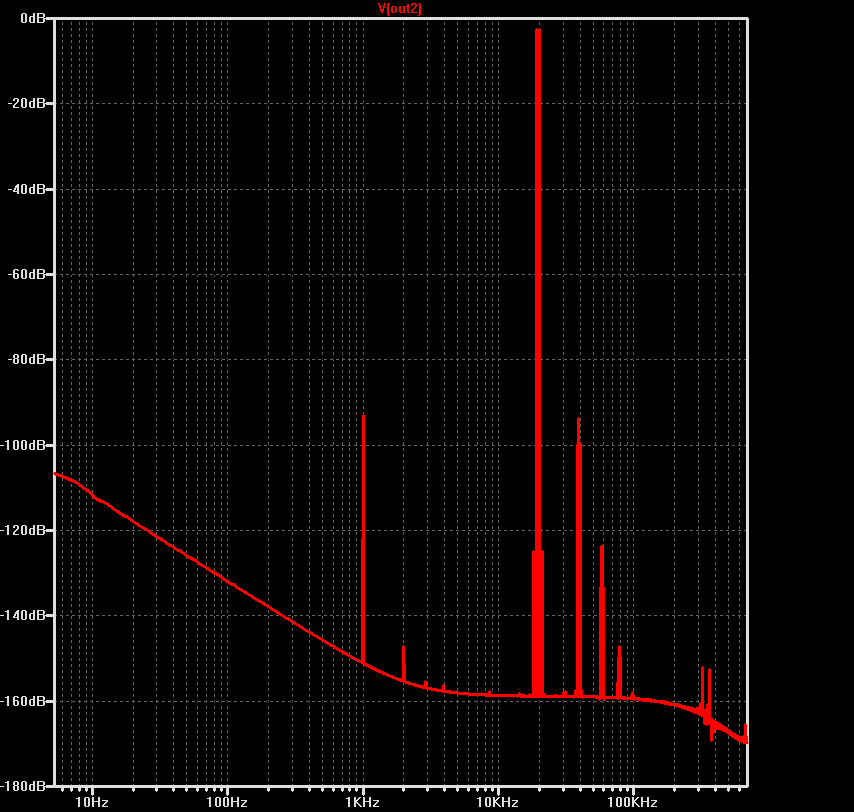Click the 10KHz frequency axis label
Screen dimensions: 854x812
pyautogui.click(x=497, y=802)
